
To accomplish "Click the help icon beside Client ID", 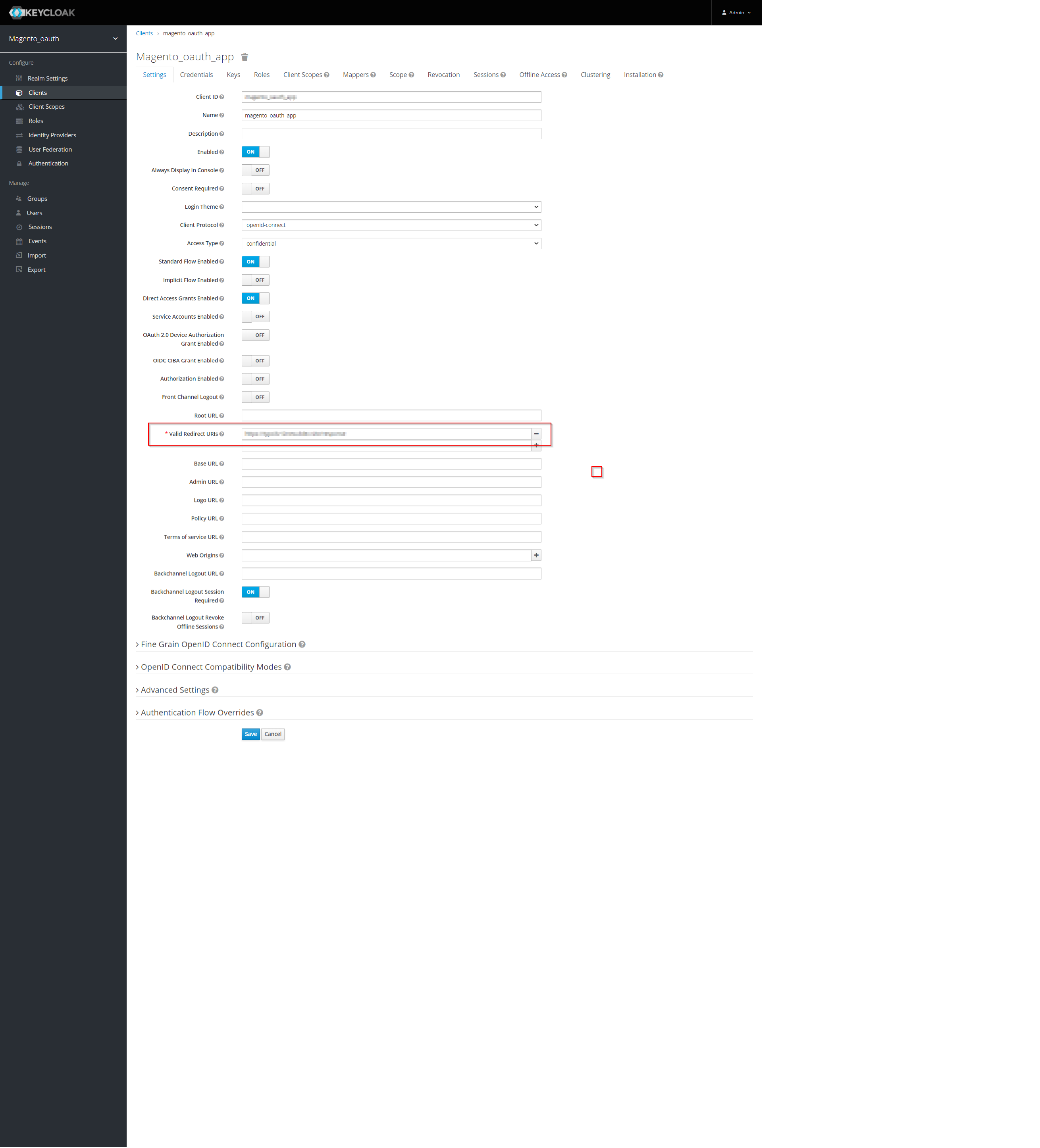I will (221, 97).
